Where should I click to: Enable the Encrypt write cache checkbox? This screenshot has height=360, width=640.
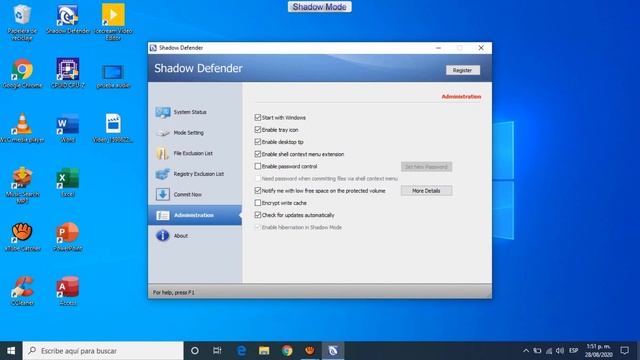(x=258, y=203)
